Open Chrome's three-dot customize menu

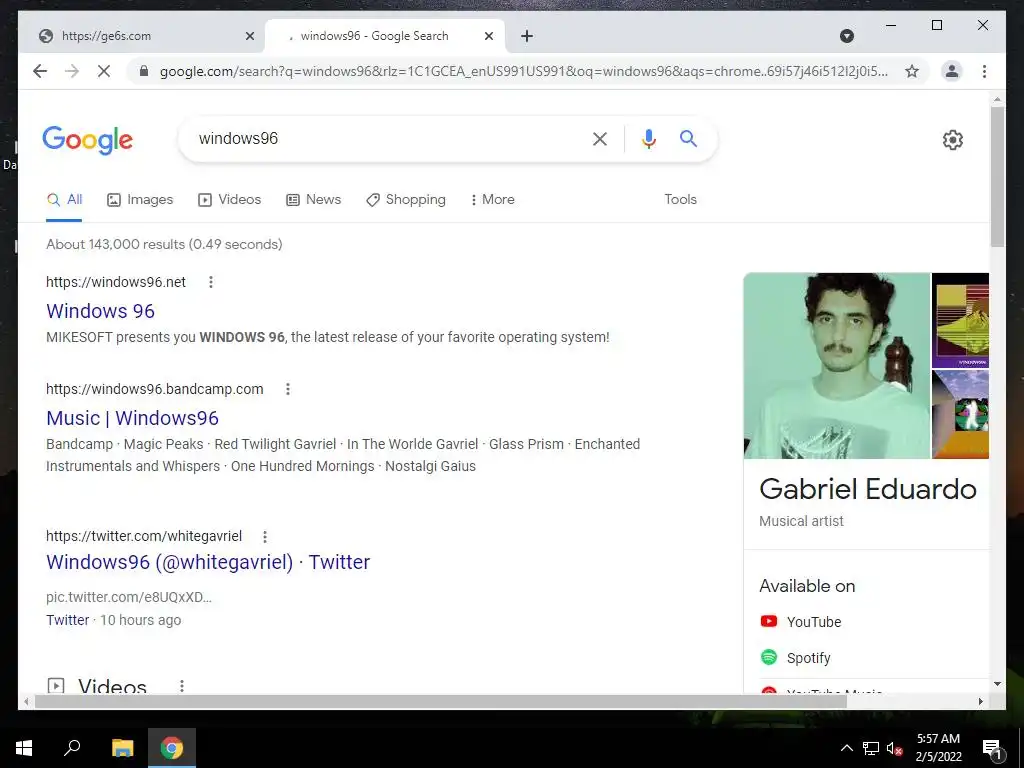pos(984,71)
